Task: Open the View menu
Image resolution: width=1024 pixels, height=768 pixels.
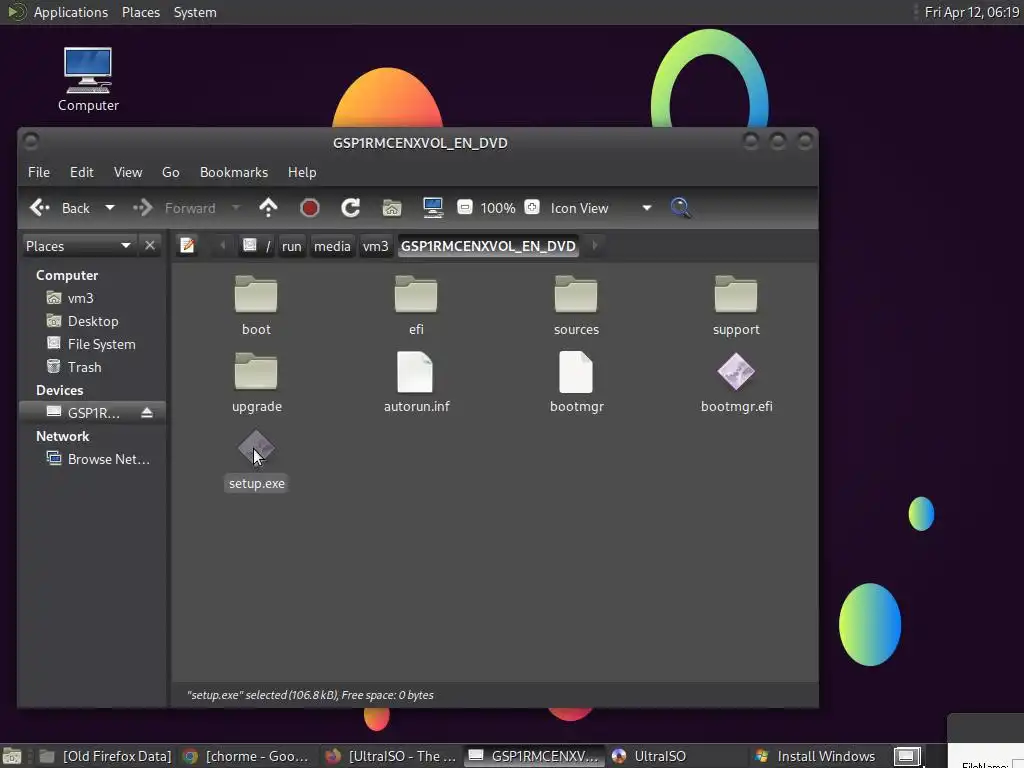Action: (128, 172)
